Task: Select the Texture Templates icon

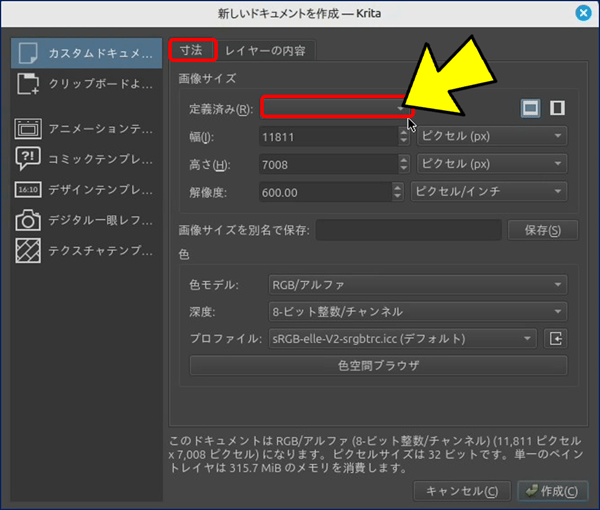Action: point(28,249)
